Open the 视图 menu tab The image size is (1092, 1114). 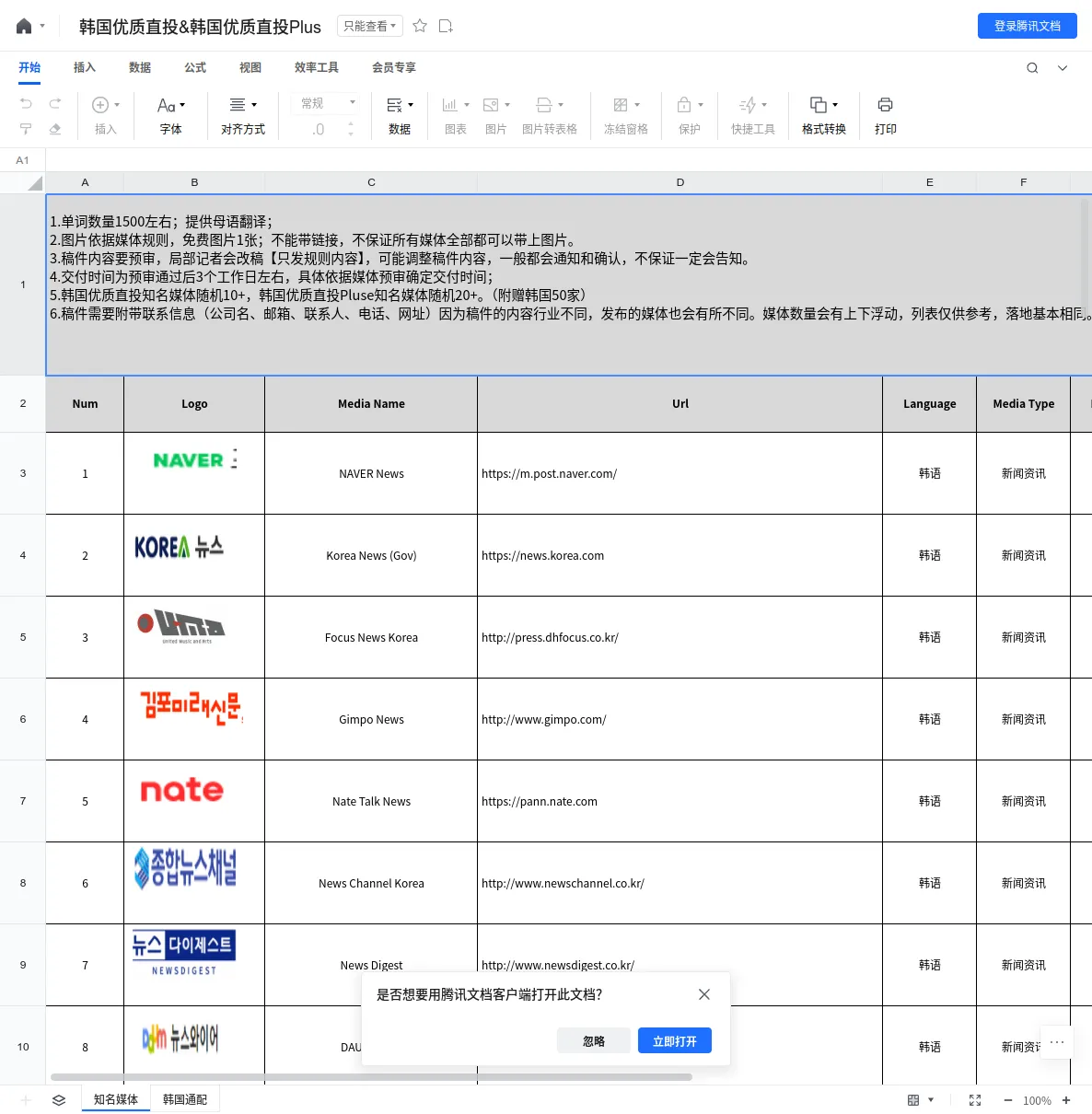(250, 67)
